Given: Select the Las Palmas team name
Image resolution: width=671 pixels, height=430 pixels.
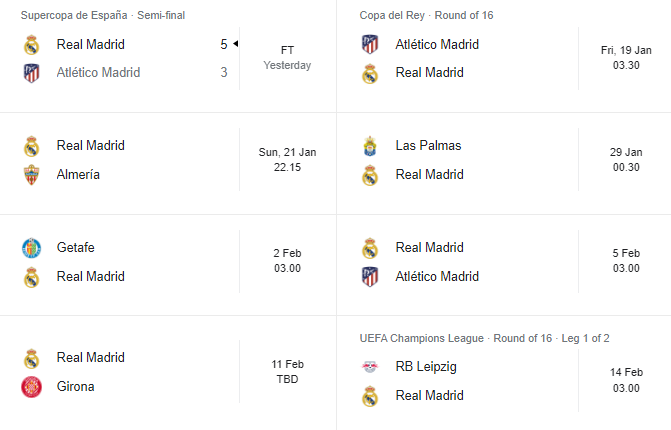Looking at the screenshot, I should click(x=428, y=146).
